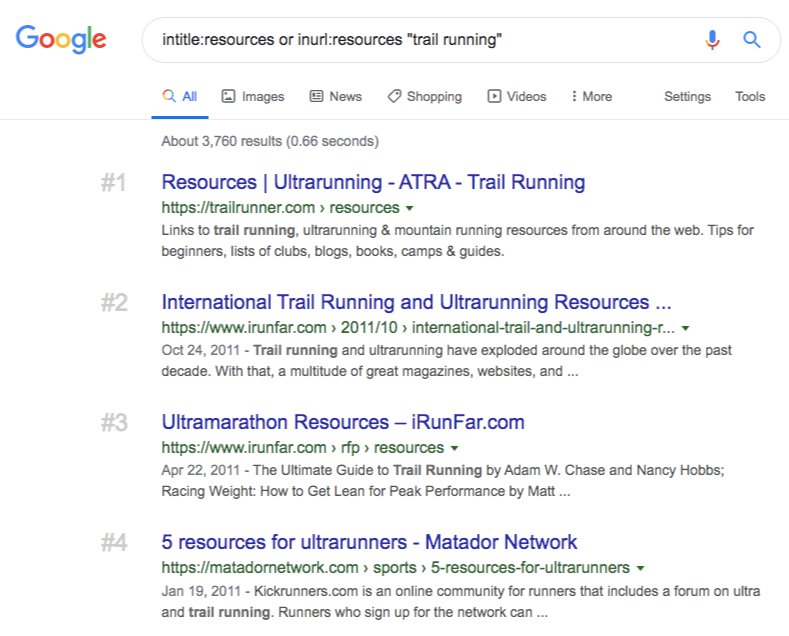The width and height of the screenshot is (789, 636).
Task: Open 5 resources for ultrarunners result
Action: point(369,542)
